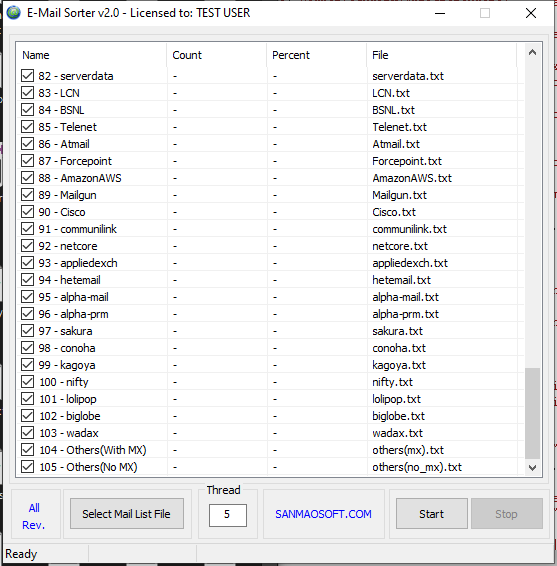Viewport: 557px width, 566px height.
Task: Toggle the 88 - AmazonAWS checkbox
Action: click(x=27, y=178)
